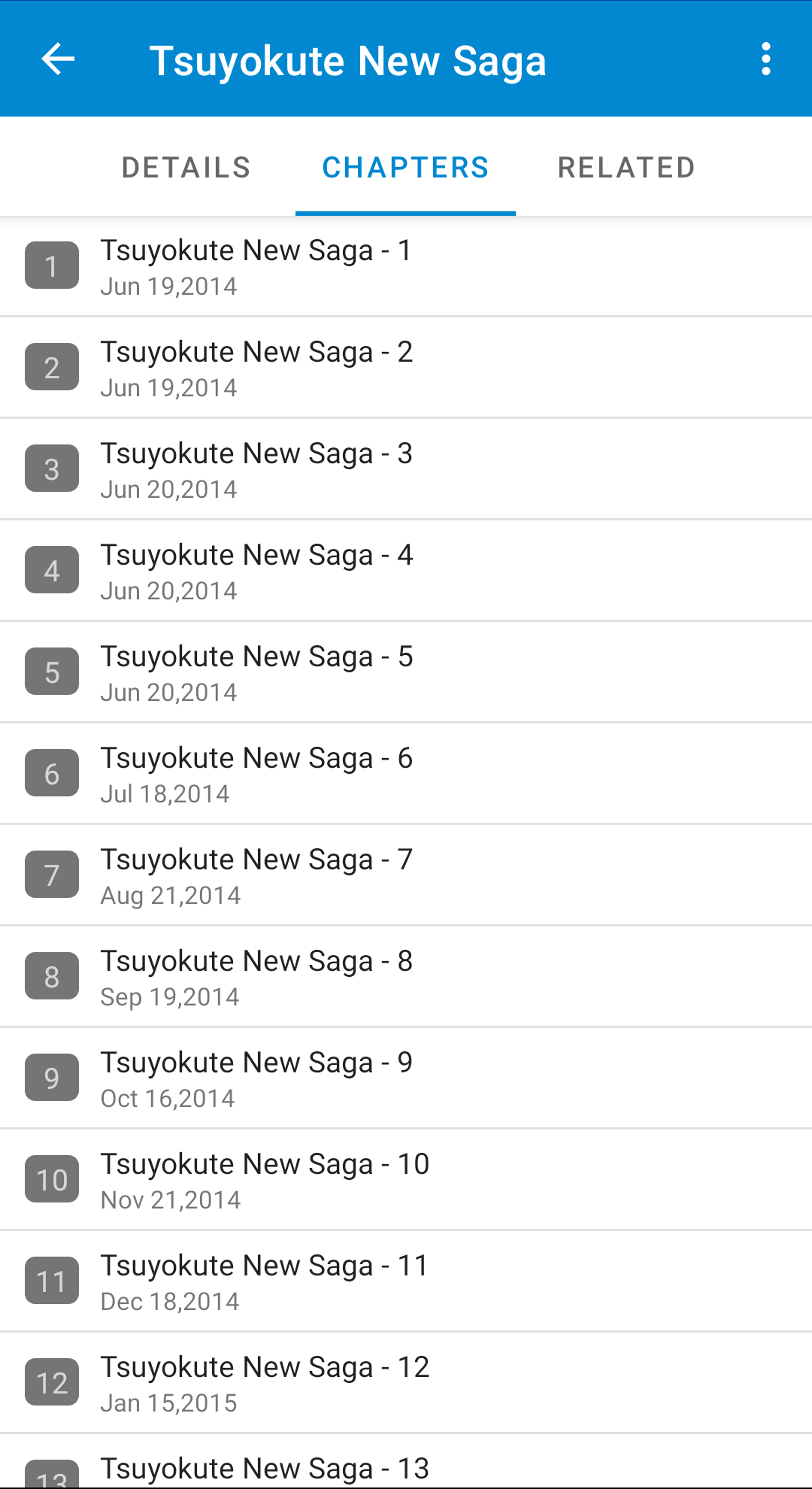Open Tsuyokute New Saga - 8
812x1489 pixels.
click(x=406, y=977)
